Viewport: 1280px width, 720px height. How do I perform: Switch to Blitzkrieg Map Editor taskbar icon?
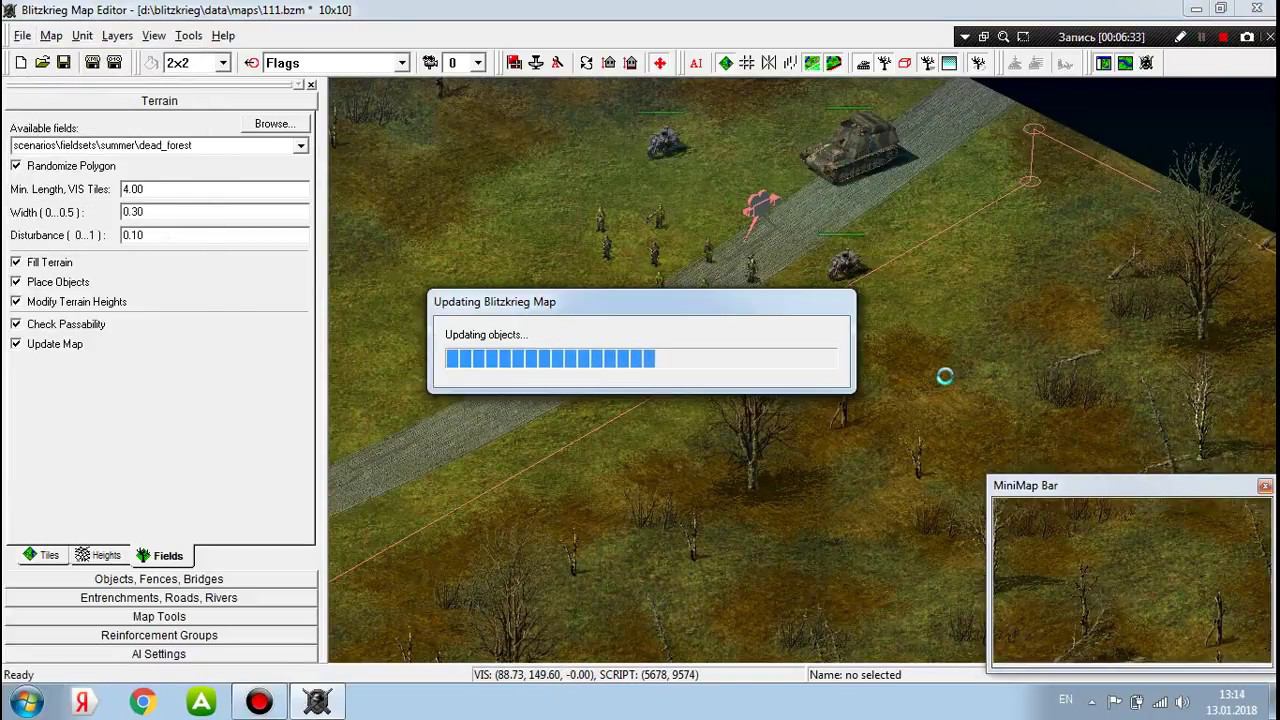317,702
